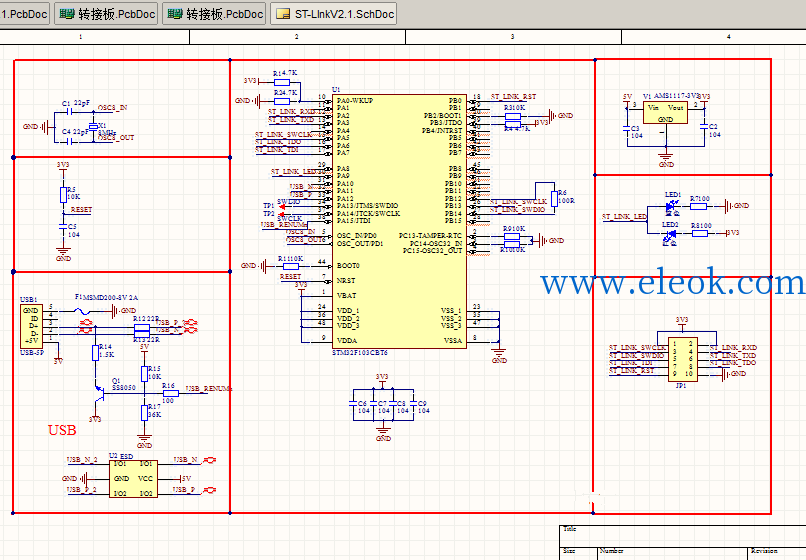The image size is (806, 560).
Task: Click the OSC8_OUT net label beside C4
Action: pyautogui.click(x=116, y=137)
